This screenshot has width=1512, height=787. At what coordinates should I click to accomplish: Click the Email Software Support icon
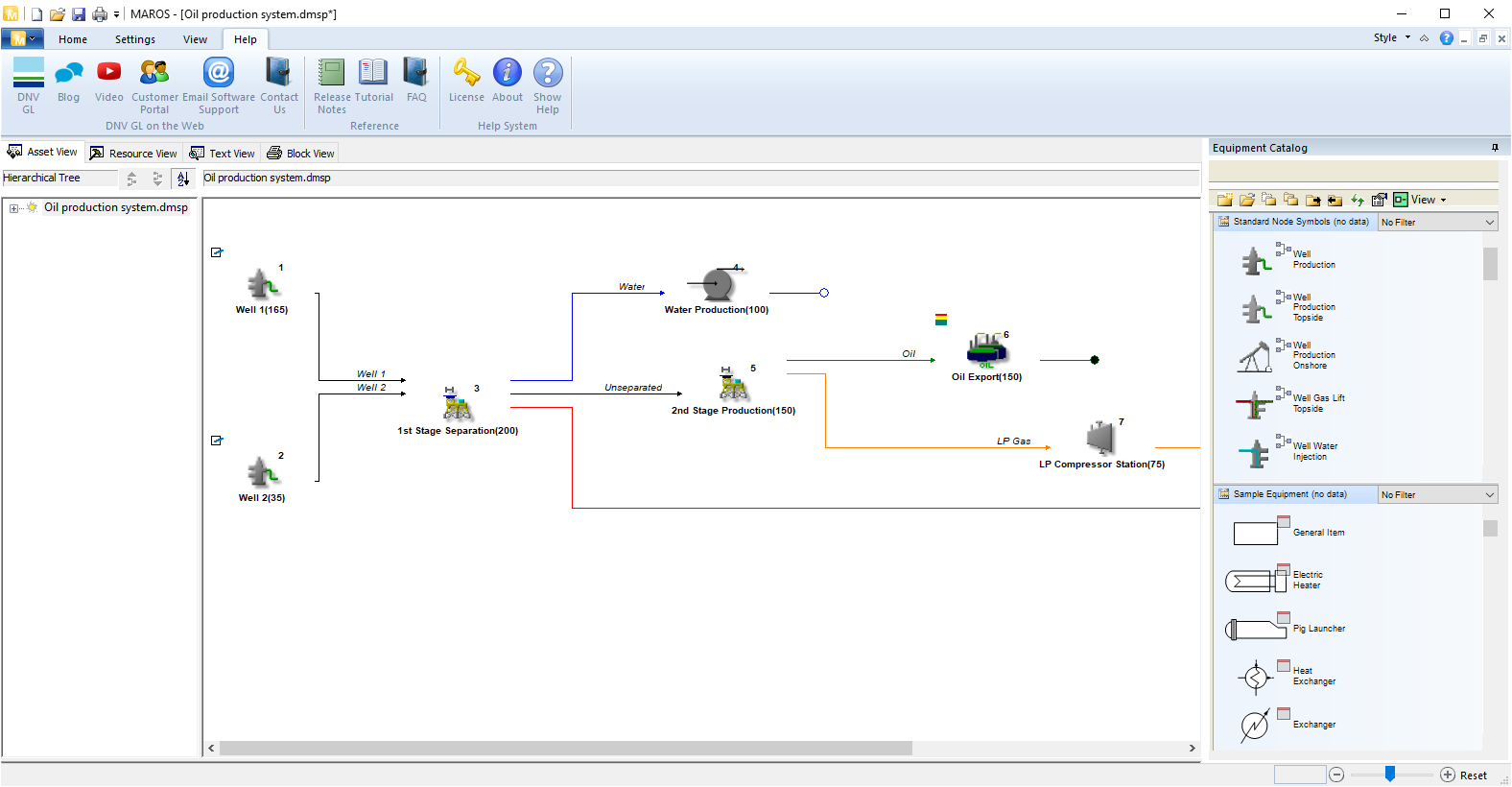[x=219, y=85]
